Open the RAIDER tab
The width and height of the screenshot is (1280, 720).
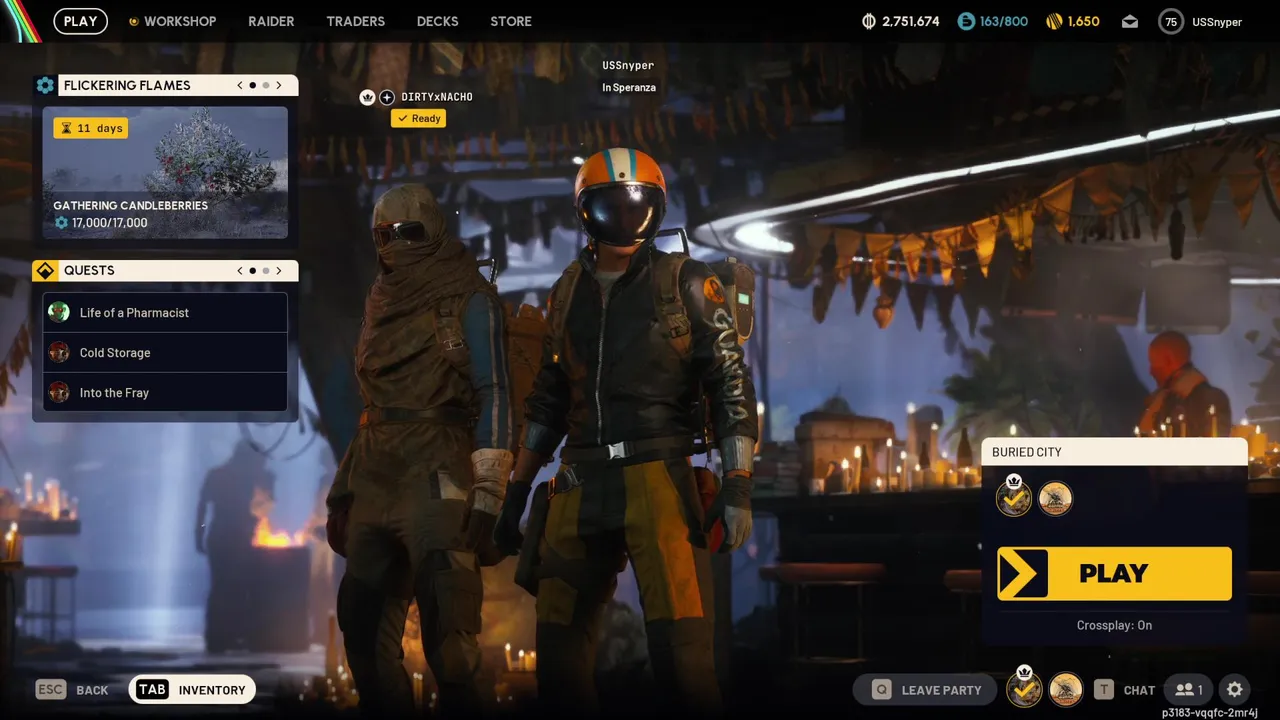tap(271, 21)
